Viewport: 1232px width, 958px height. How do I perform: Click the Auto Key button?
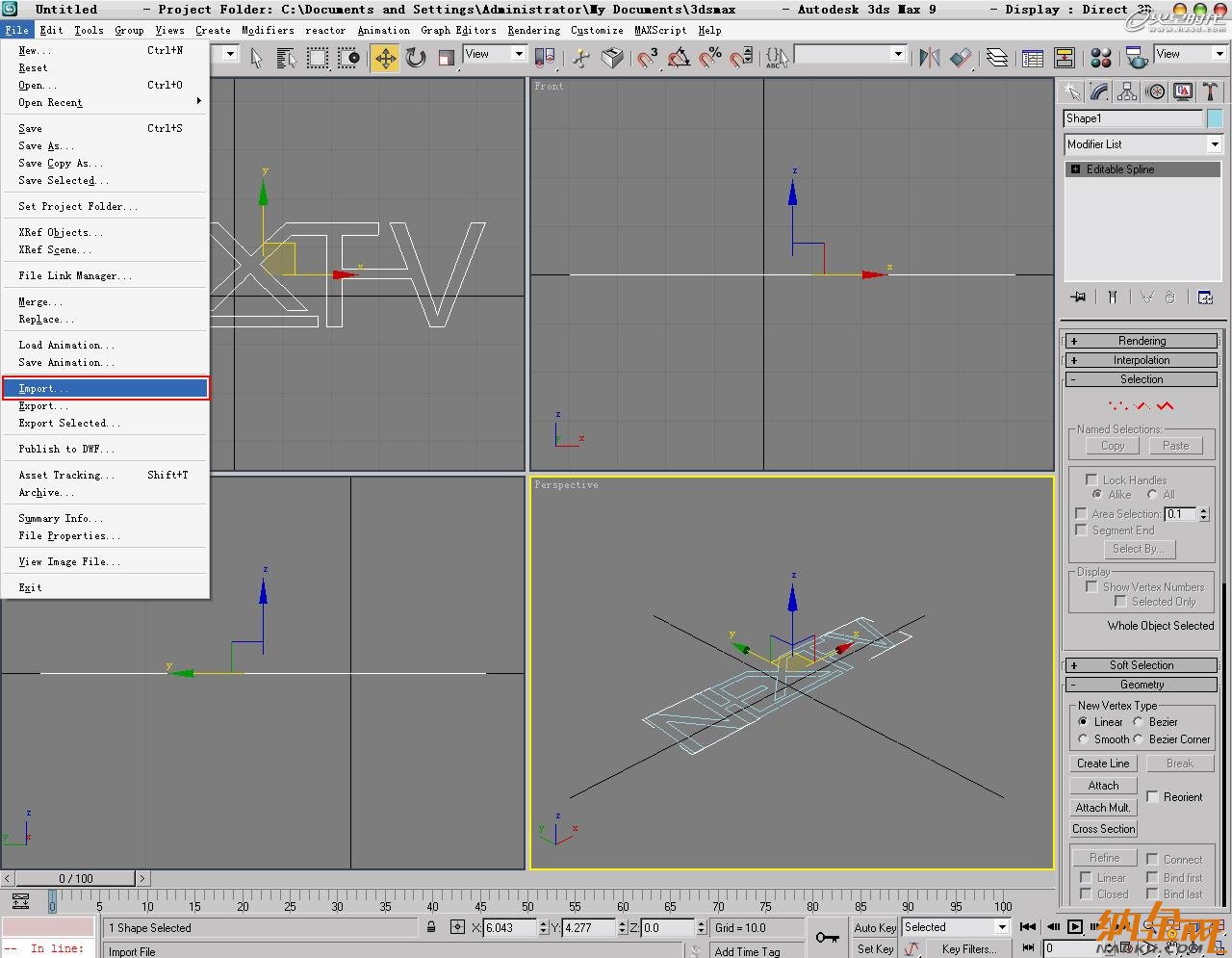(875, 927)
